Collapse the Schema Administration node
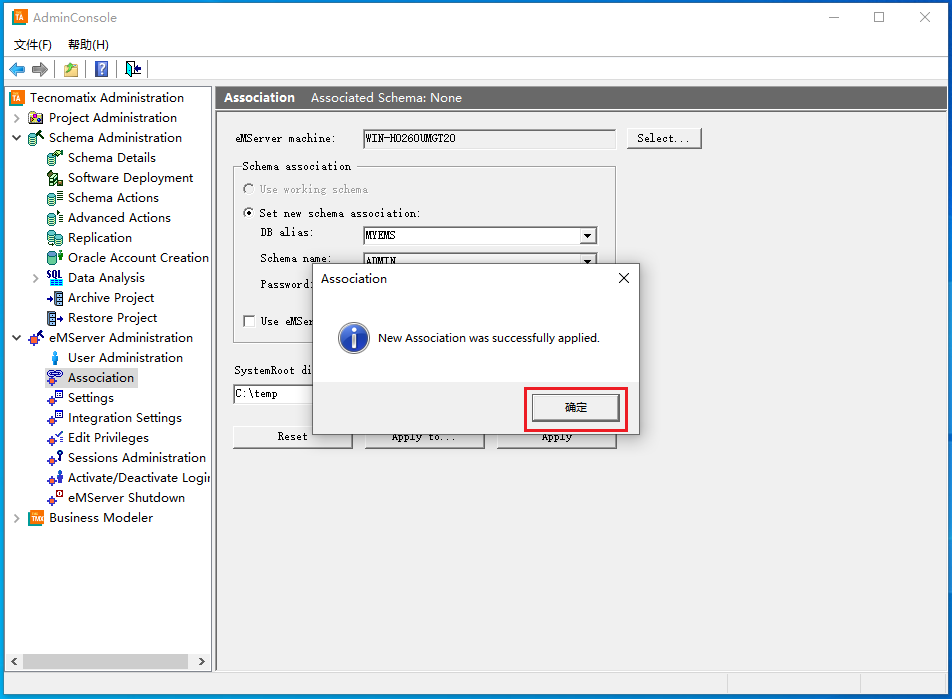 [16, 138]
